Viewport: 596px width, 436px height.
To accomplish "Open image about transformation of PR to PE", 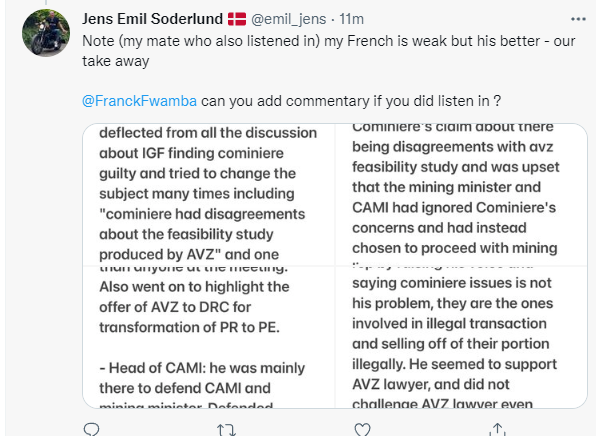I will [x=209, y=337].
